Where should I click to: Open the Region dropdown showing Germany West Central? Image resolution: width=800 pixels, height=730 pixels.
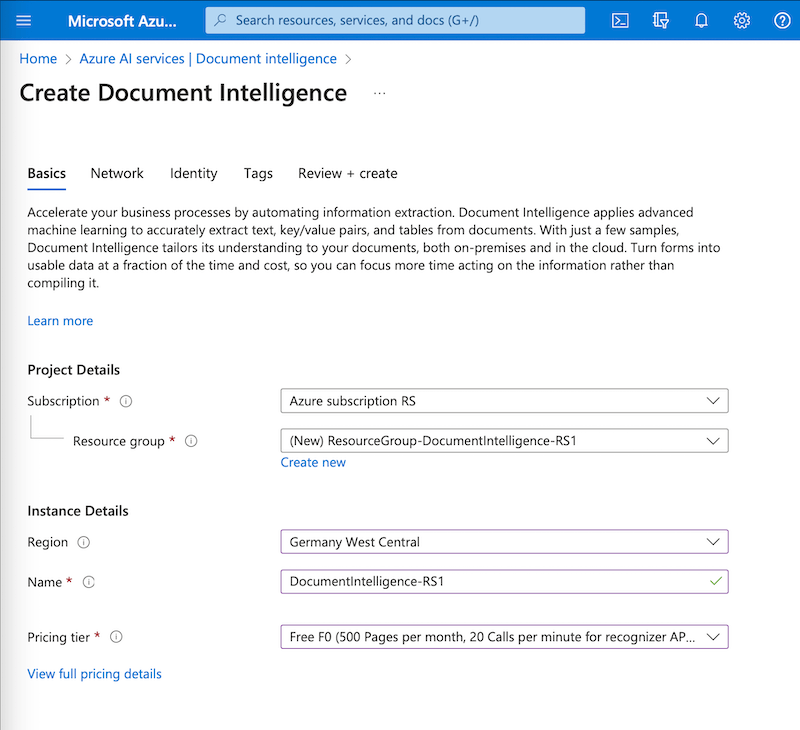[504, 542]
